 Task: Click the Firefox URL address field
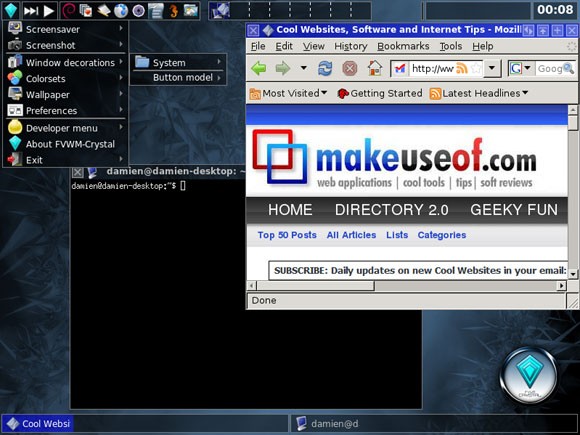coord(432,68)
